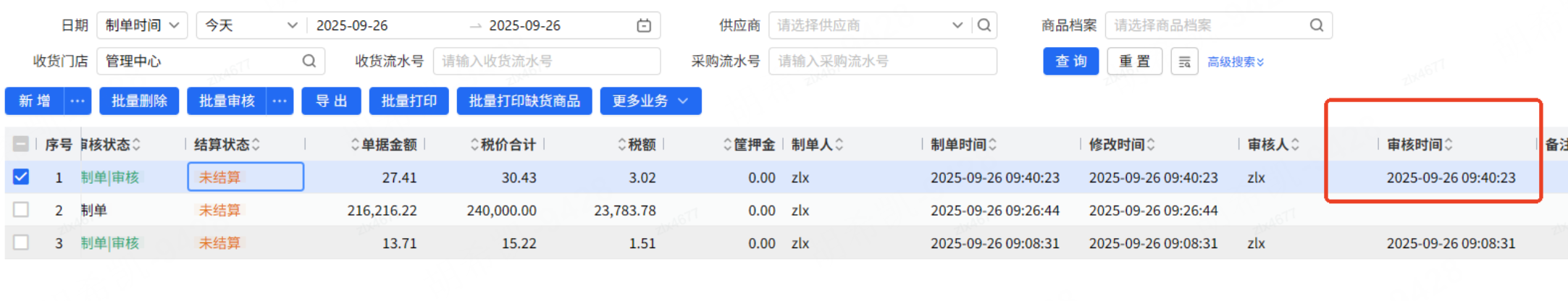This screenshot has height=301, width=1568.
Task: Toggle the select-all header checkbox
Action: click(x=21, y=144)
